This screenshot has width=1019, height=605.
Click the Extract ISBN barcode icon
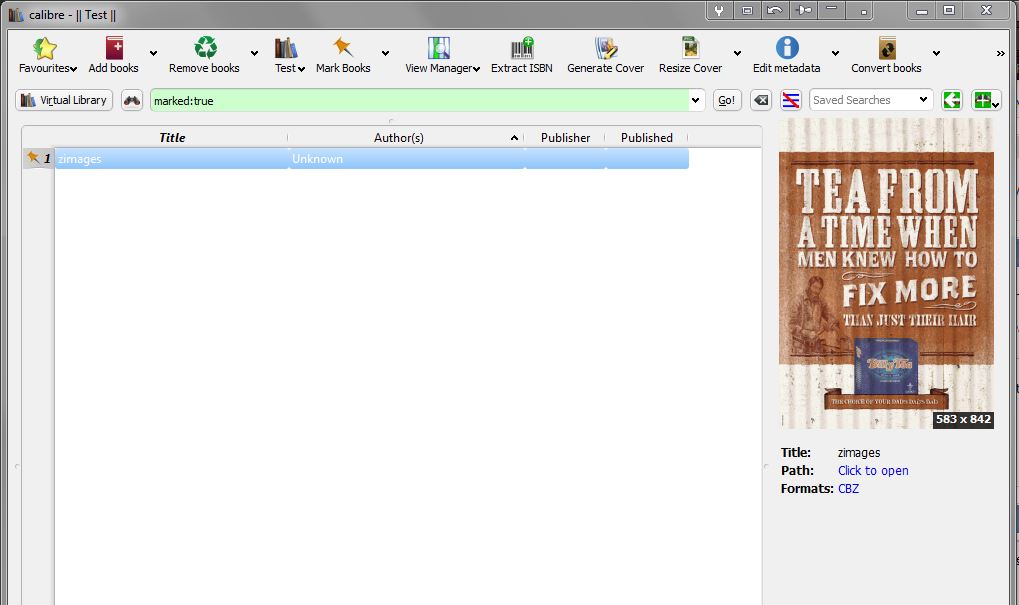[522, 48]
